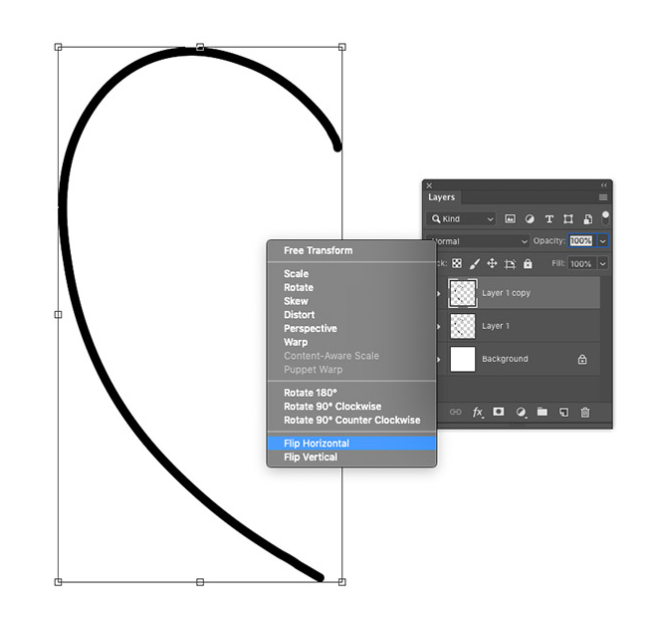Click the bottom-left transform handle
Image resolution: width=648 pixels, height=623 pixels.
coord(58,582)
